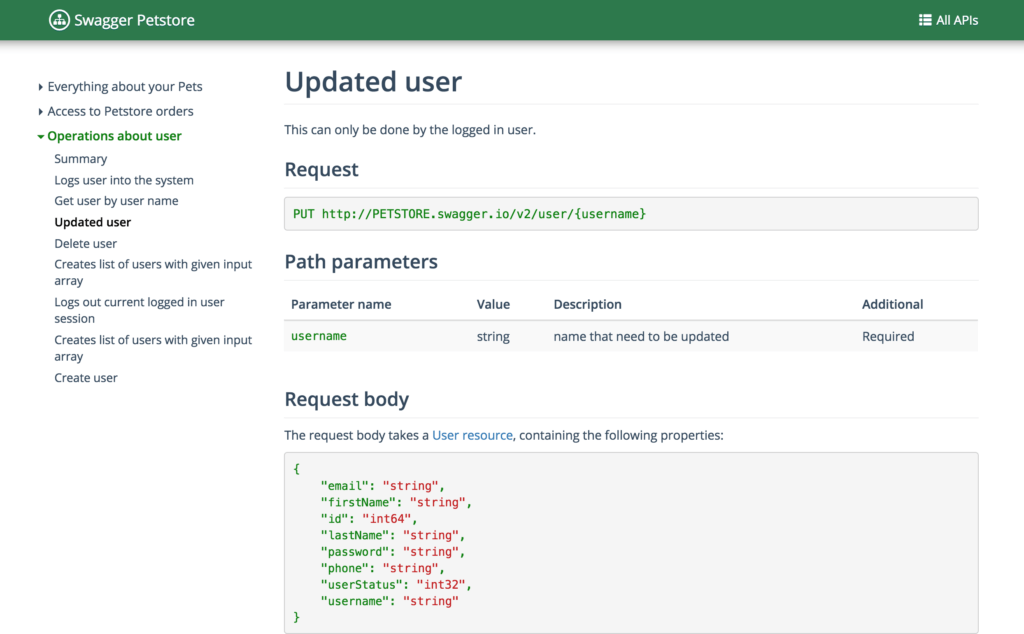
Task: Click the Request section heading
Action: [320, 170]
